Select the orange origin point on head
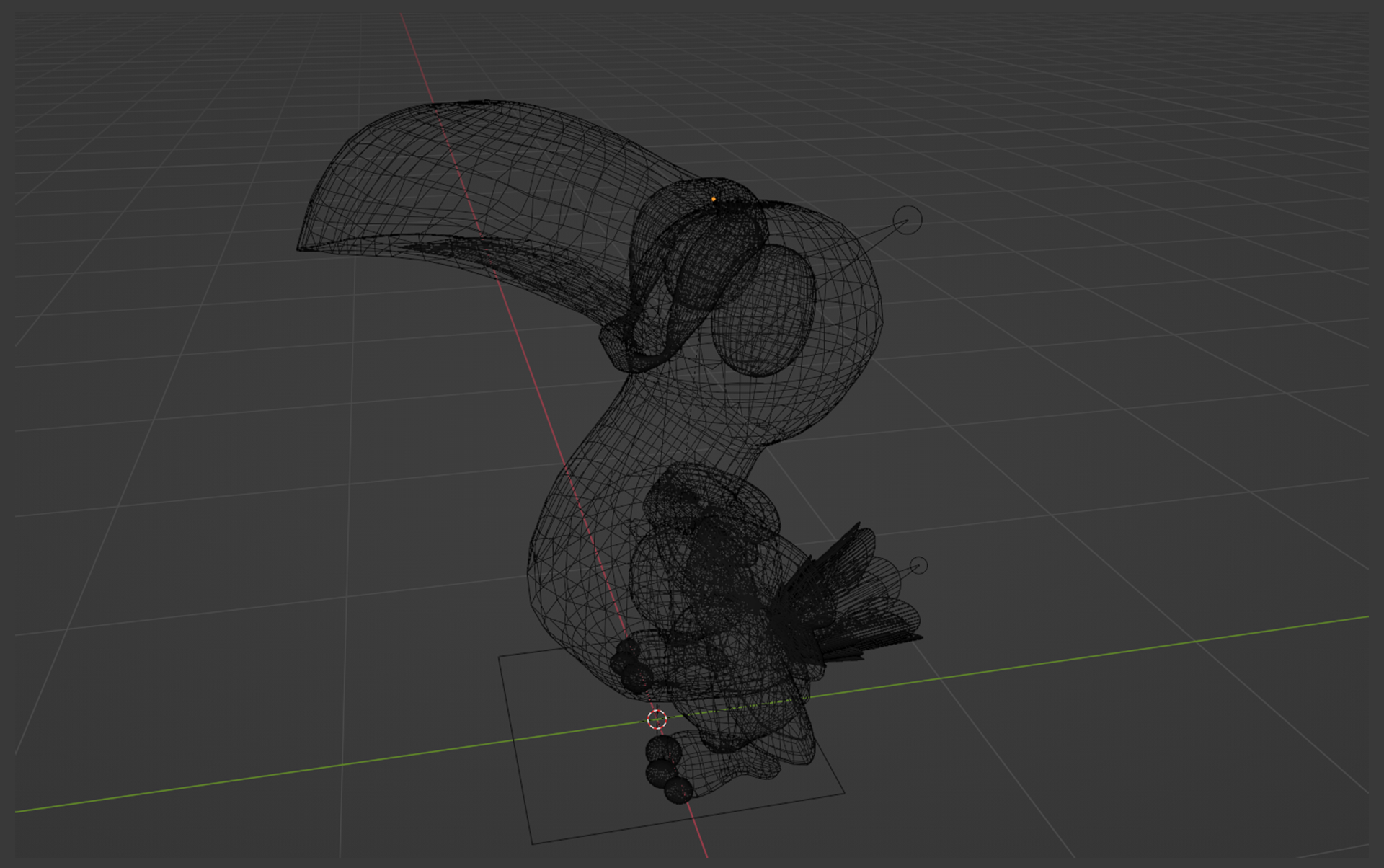This screenshot has height=868, width=1384. [714, 199]
